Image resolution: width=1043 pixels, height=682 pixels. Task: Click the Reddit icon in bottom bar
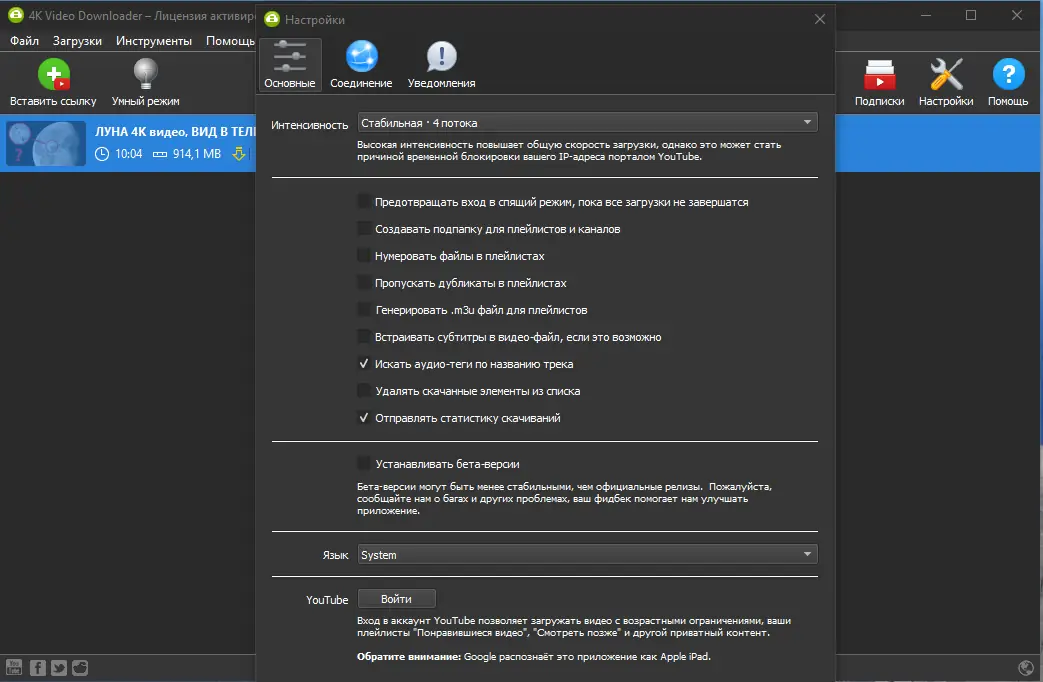(x=80, y=667)
